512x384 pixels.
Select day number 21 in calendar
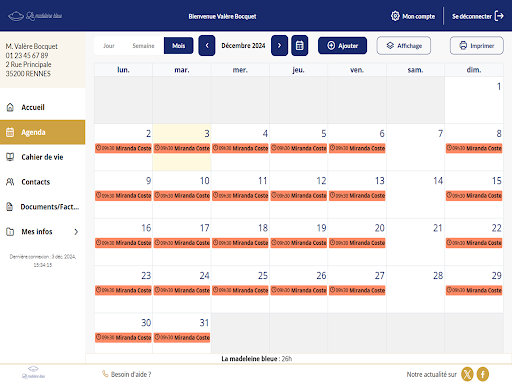(x=438, y=228)
